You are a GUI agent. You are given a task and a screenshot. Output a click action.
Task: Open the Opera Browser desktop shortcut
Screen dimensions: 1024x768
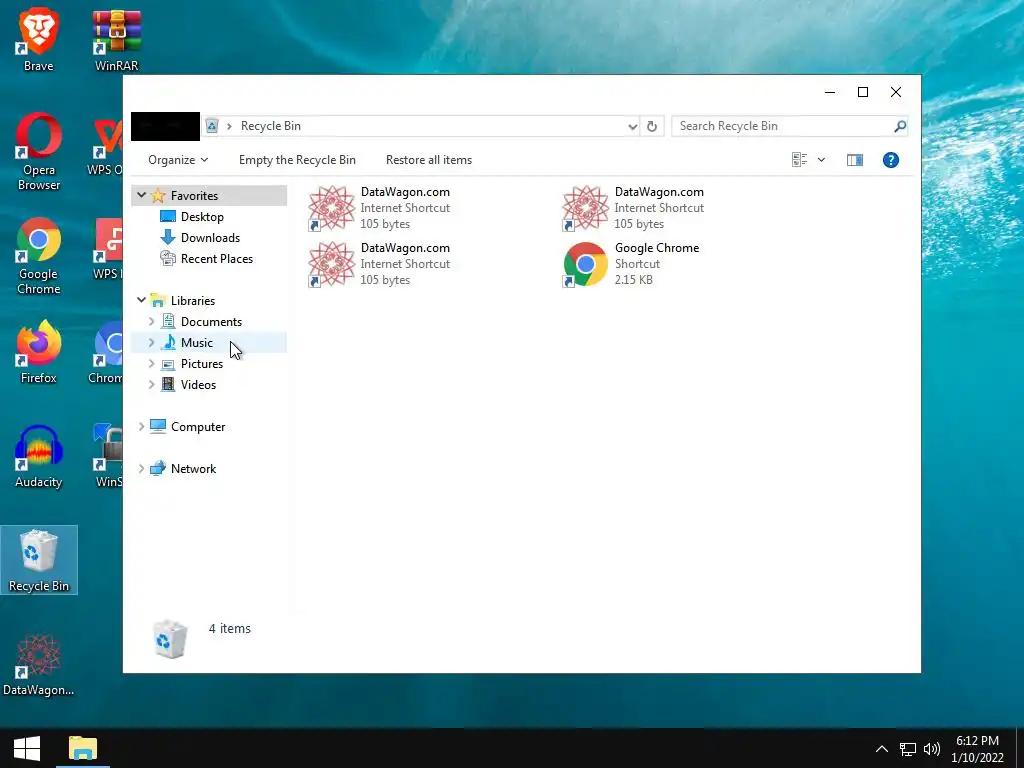coord(39,152)
